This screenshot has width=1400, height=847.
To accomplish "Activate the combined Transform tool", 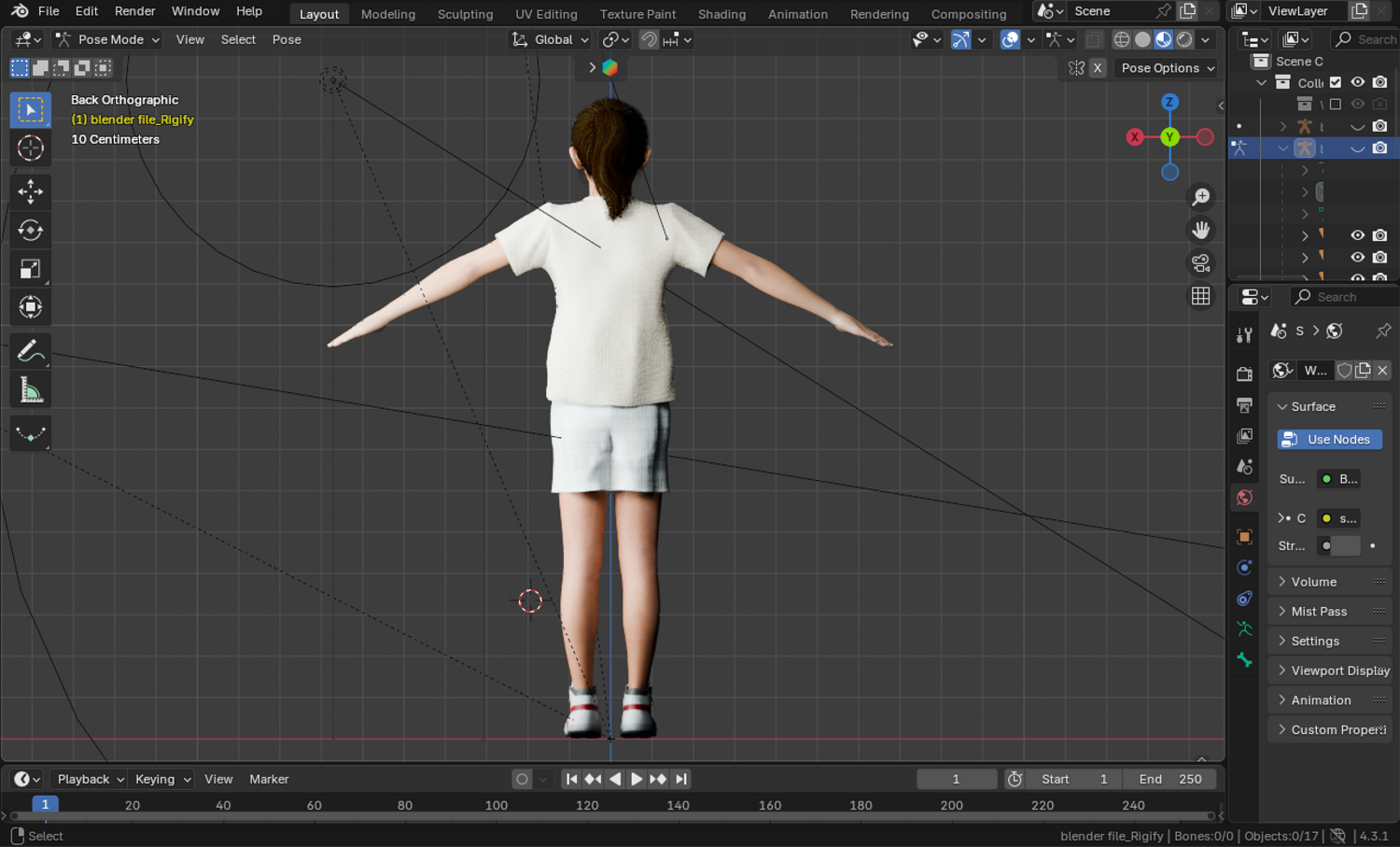I will tap(30, 307).
